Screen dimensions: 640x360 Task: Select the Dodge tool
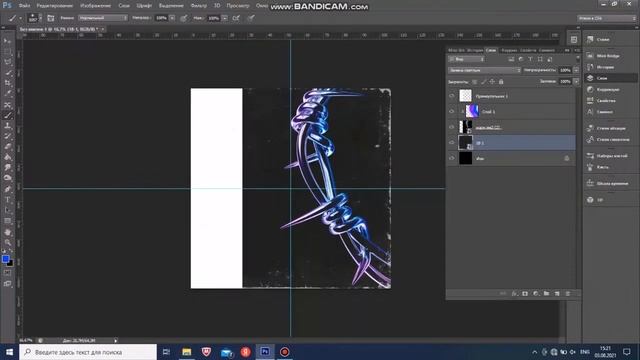point(8,178)
